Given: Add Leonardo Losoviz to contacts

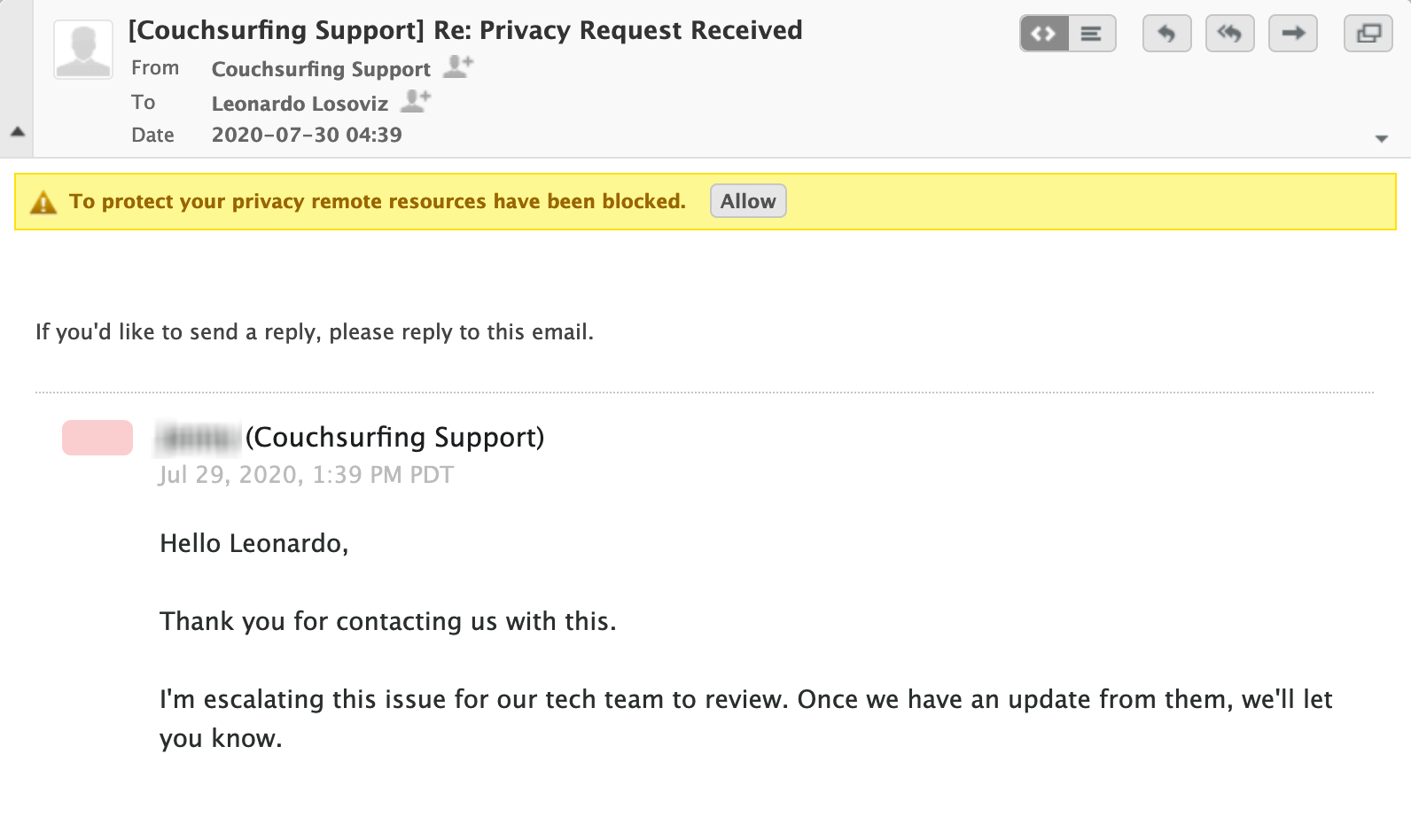Looking at the screenshot, I should point(416,101).
